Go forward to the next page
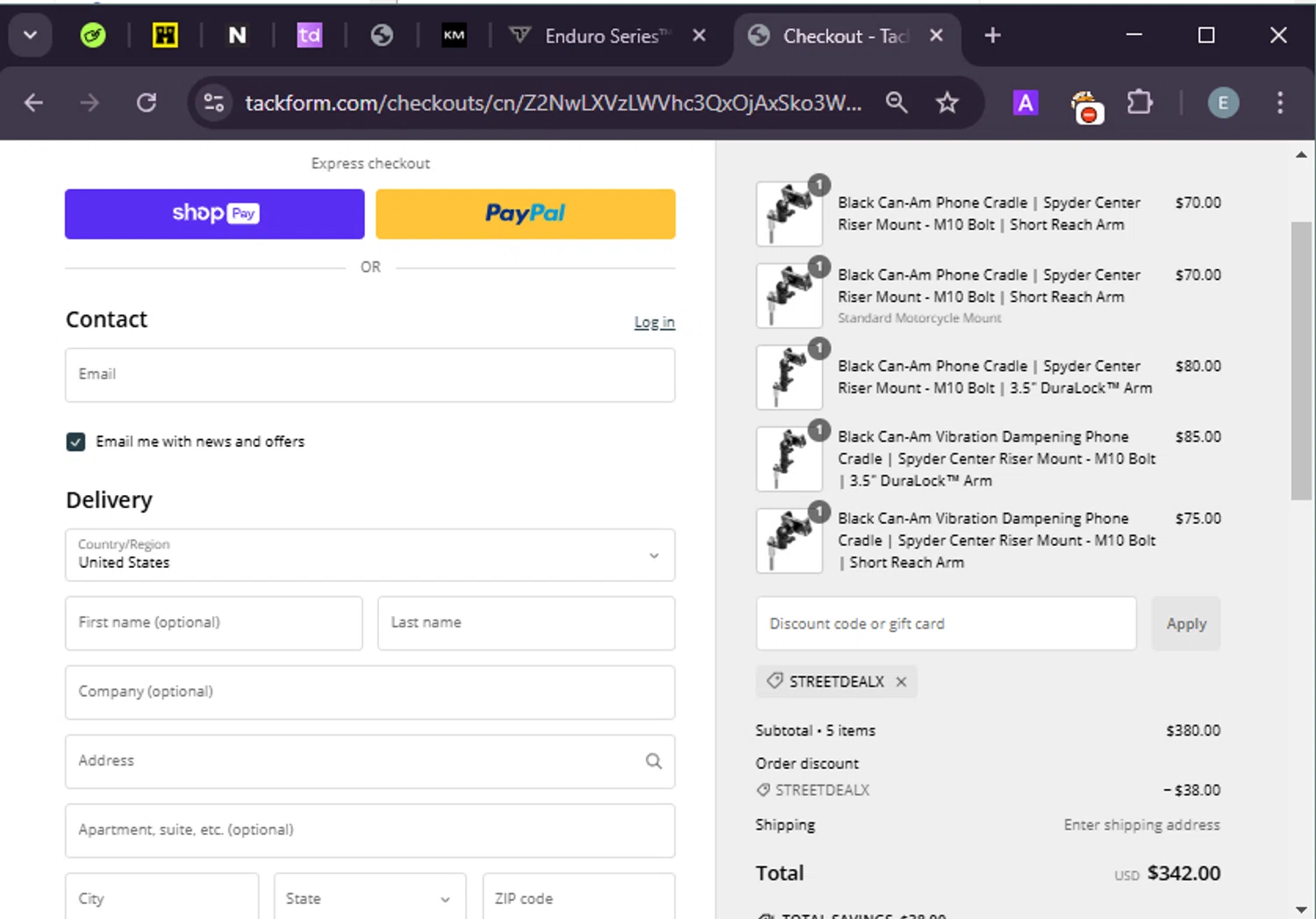The height and width of the screenshot is (919, 1316). pyautogui.click(x=89, y=103)
